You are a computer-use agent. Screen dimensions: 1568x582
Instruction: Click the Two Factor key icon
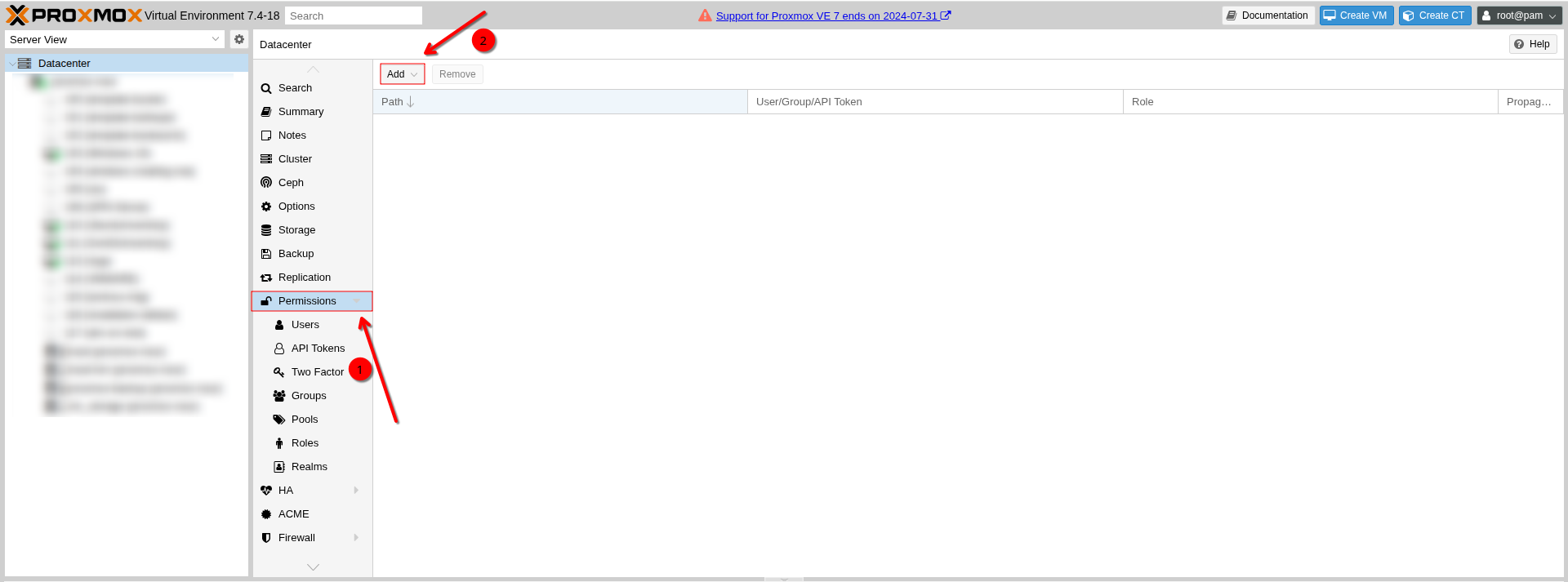279,372
